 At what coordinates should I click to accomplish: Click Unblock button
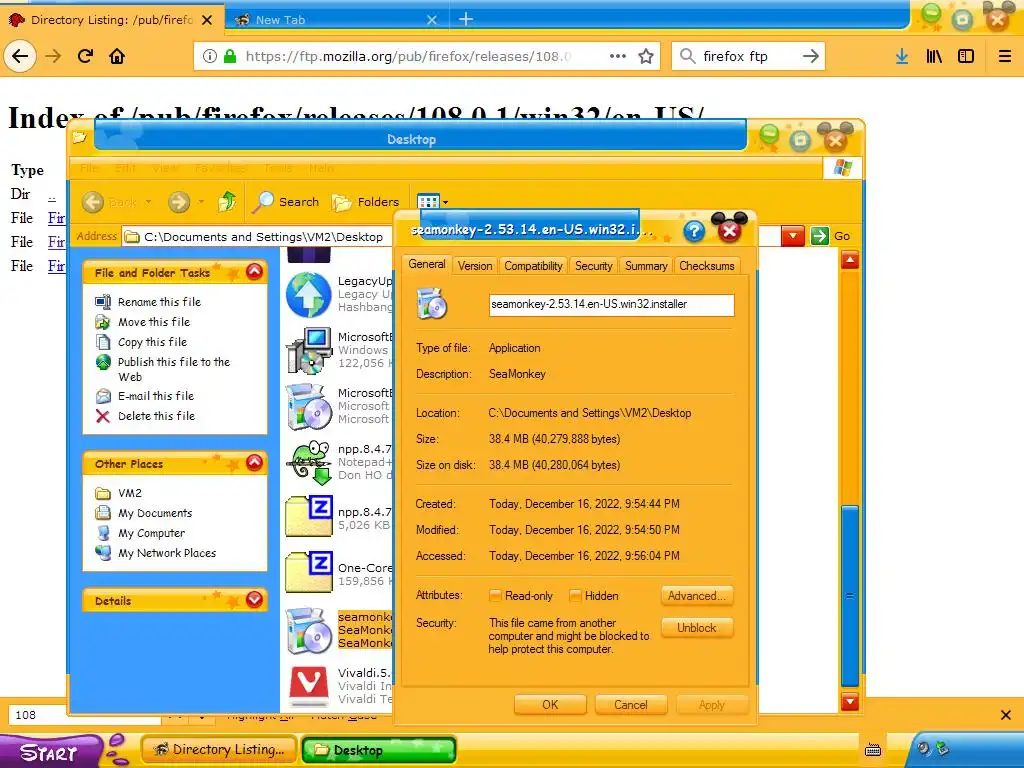tap(697, 628)
